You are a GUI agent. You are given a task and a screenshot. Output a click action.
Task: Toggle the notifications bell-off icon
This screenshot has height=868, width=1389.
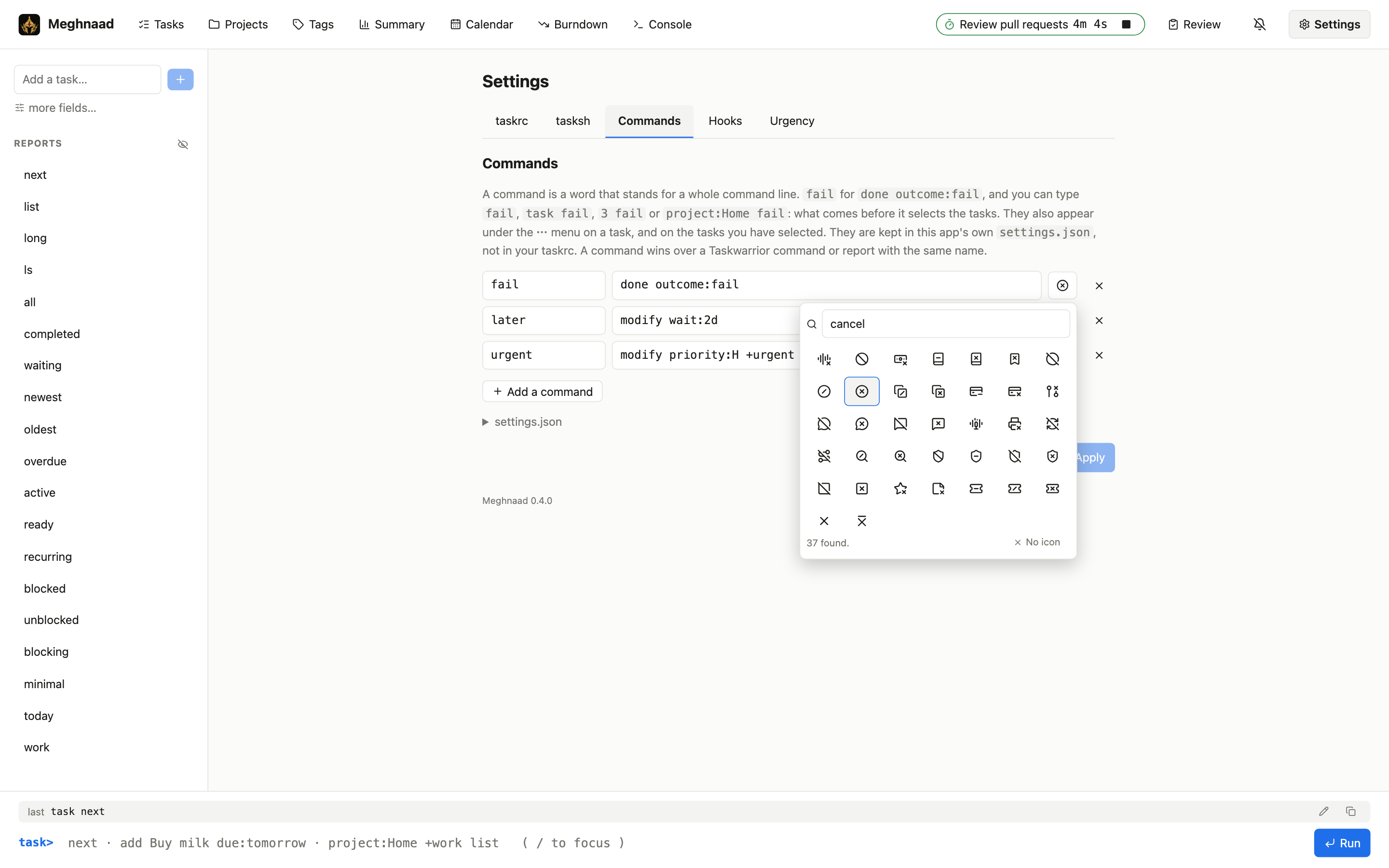(x=1259, y=24)
